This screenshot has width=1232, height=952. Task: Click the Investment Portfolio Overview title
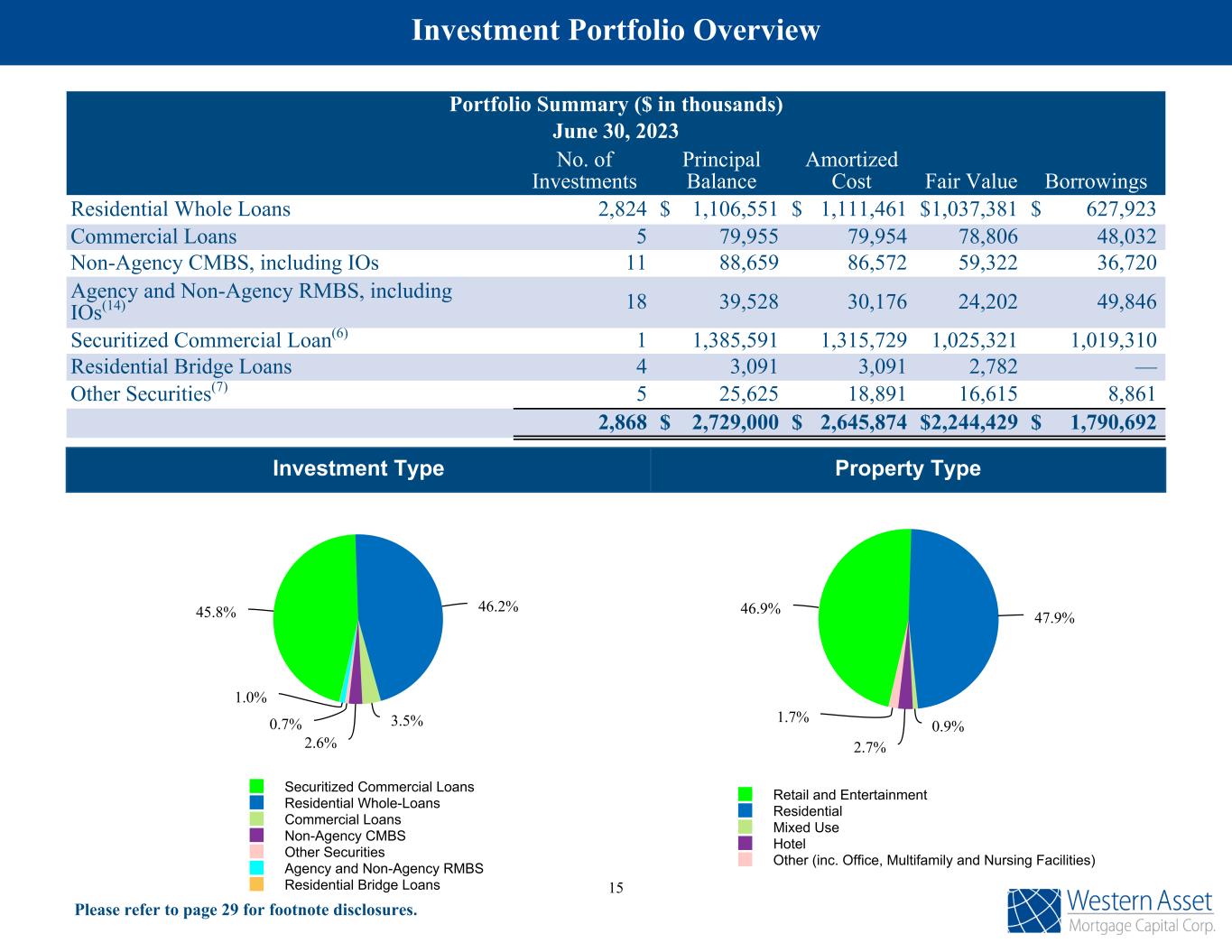pos(616,31)
